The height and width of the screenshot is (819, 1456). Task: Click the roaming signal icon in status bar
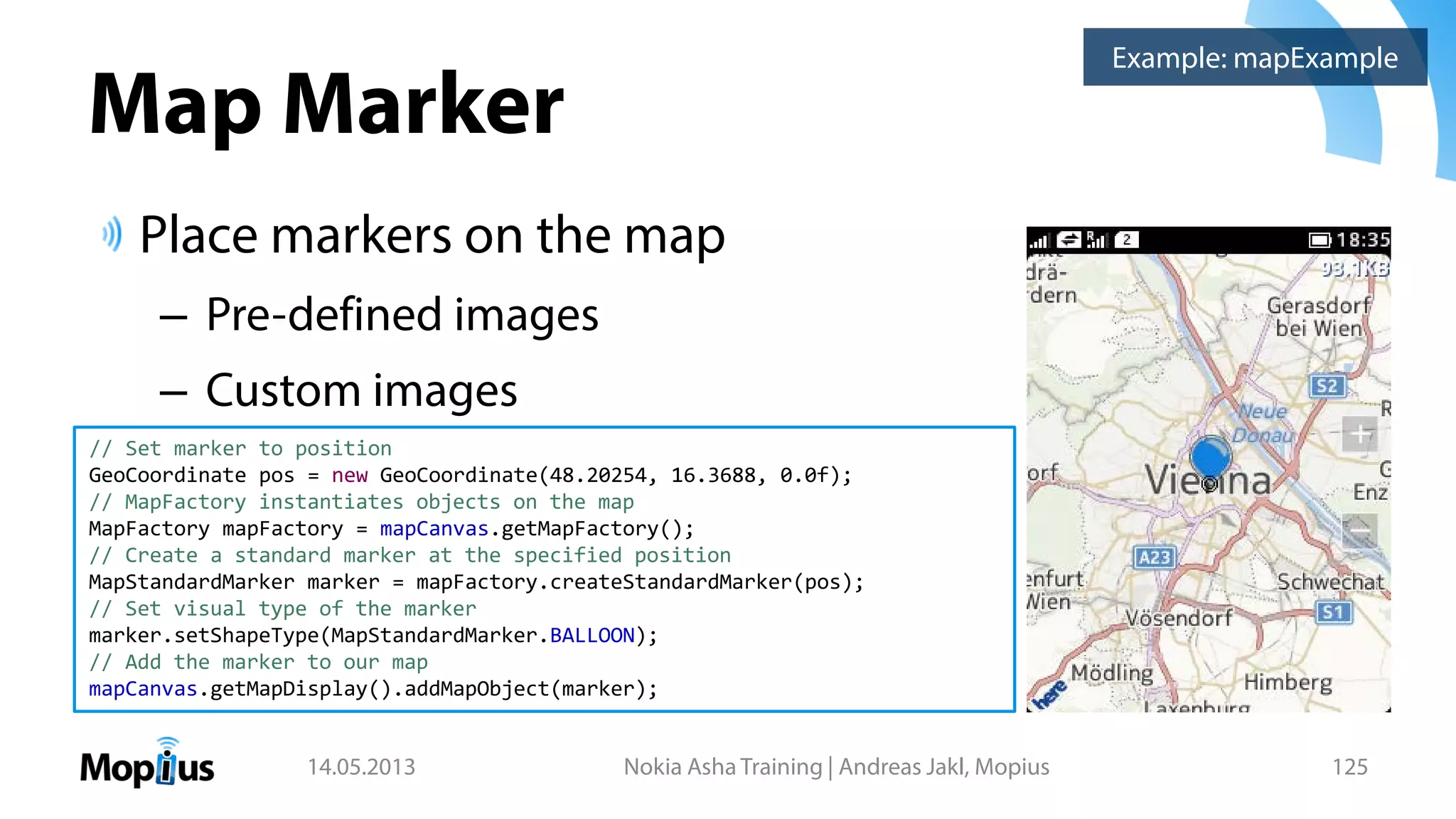1097,240
